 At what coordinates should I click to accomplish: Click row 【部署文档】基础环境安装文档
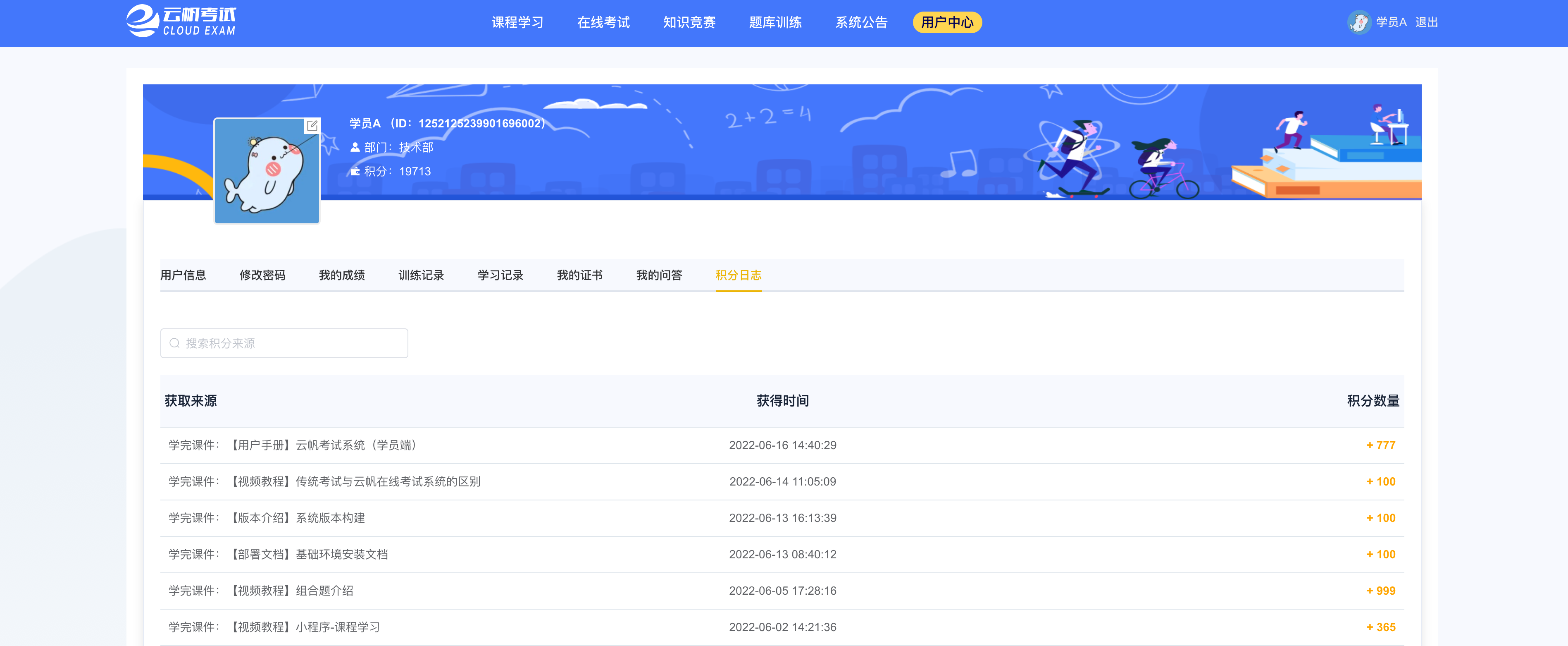(x=782, y=555)
